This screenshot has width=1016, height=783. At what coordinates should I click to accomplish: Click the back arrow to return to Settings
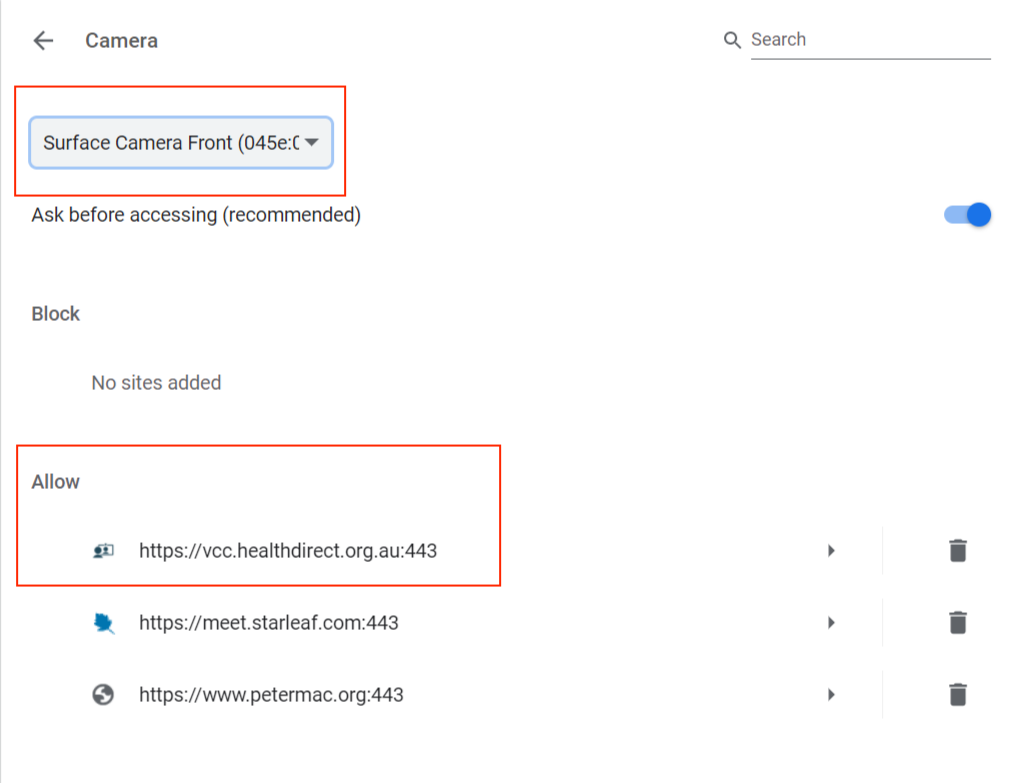coord(43,40)
